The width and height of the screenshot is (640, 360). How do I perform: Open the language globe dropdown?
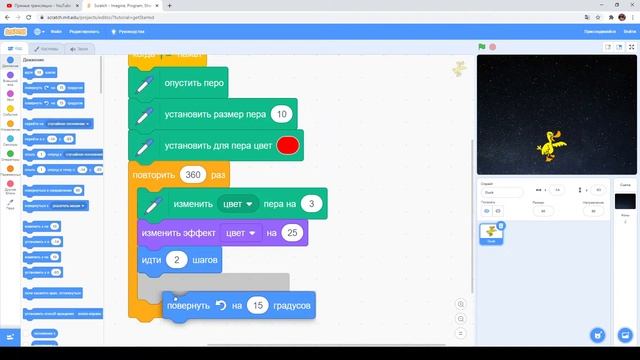[x=39, y=31]
